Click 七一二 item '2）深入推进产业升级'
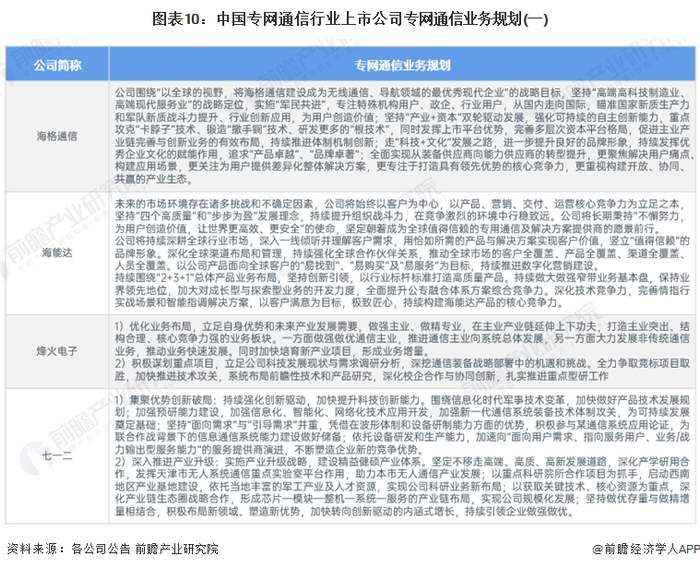 [x=402, y=486]
